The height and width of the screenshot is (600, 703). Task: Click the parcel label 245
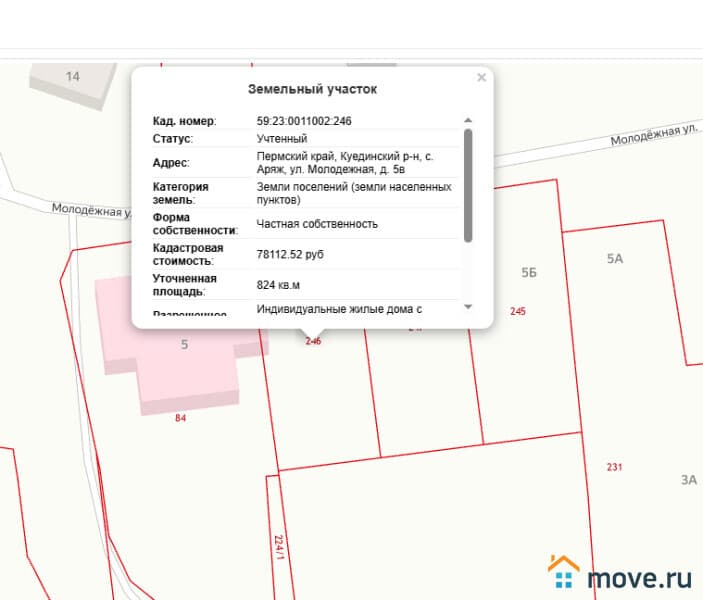pos(517,311)
